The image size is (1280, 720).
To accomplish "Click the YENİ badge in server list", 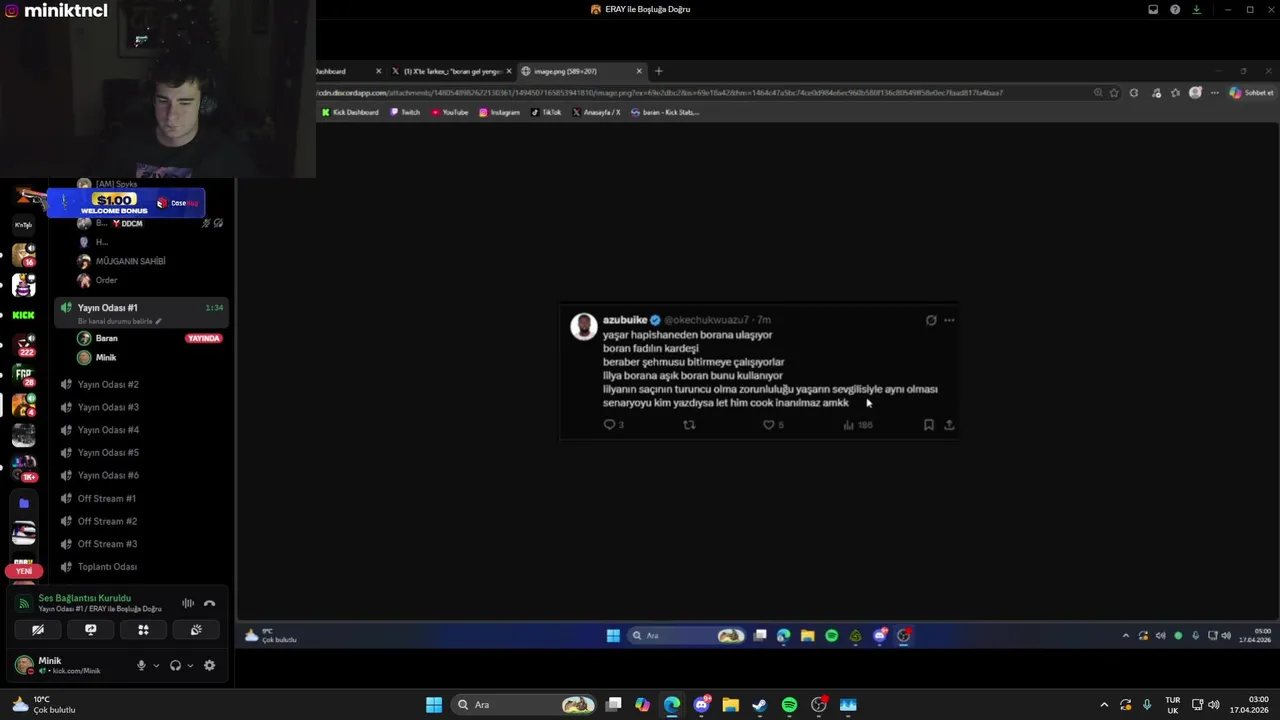I will pos(23,571).
